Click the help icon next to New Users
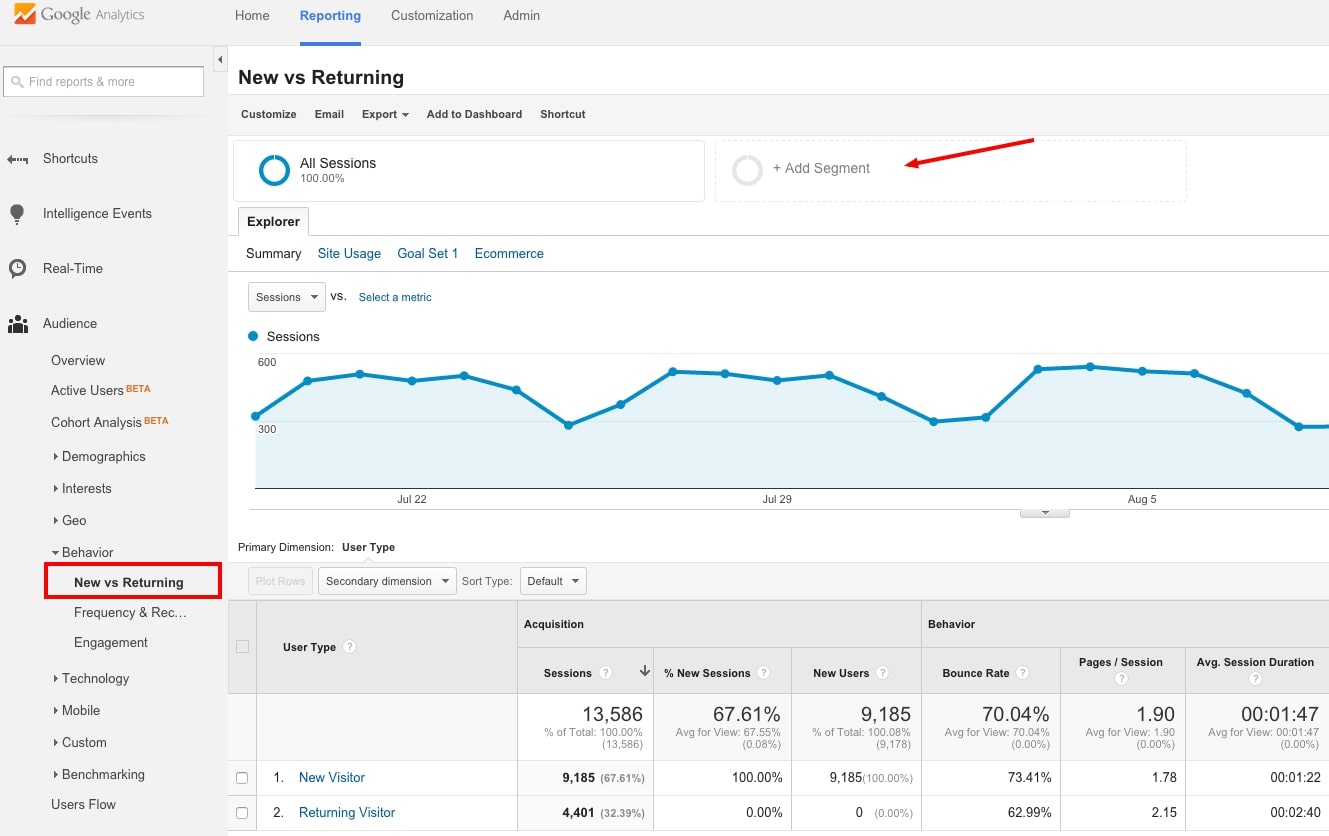The height and width of the screenshot is (836, 1329). [x=882, y=673]
